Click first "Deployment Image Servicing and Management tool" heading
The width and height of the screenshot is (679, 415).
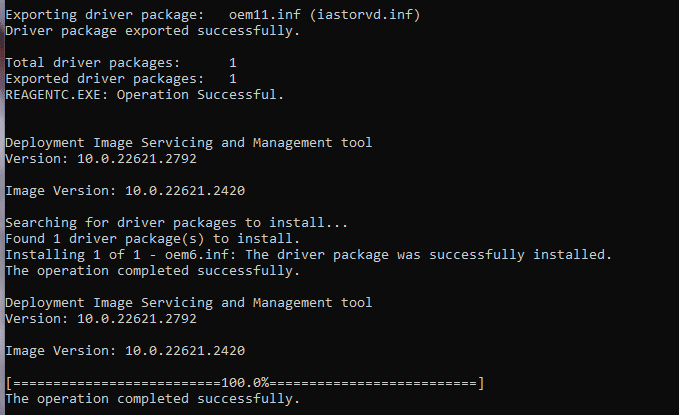click(x=189, y=143)
